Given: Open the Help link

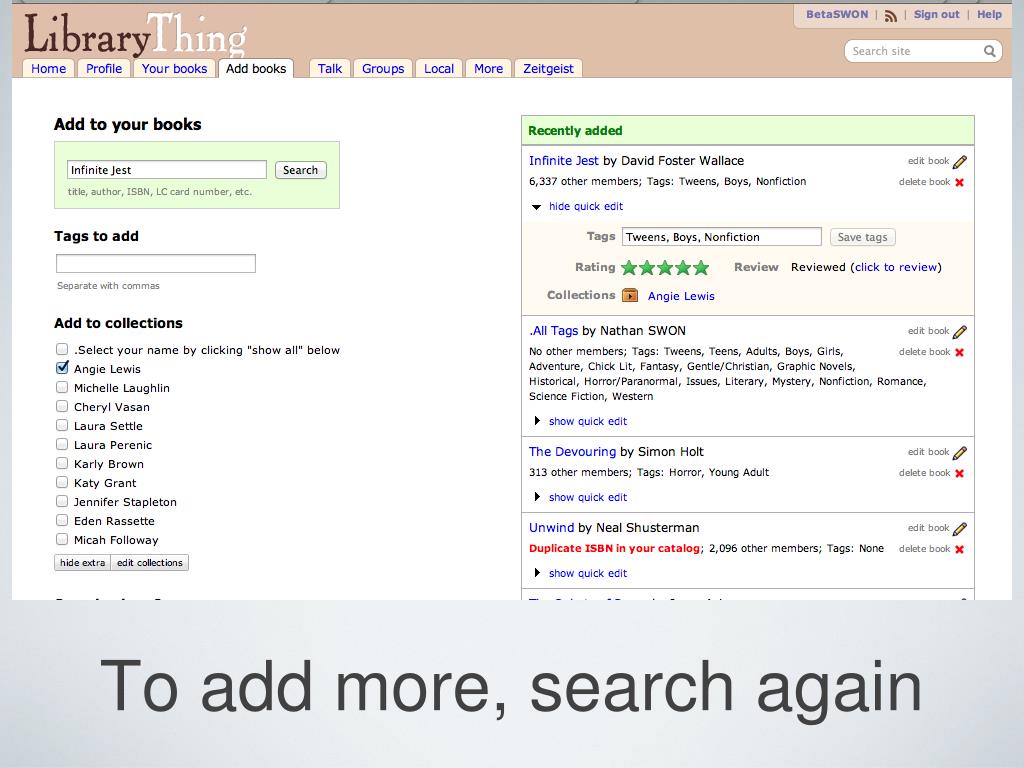Looking at the screenshot, I should click(x=989, y=14).
